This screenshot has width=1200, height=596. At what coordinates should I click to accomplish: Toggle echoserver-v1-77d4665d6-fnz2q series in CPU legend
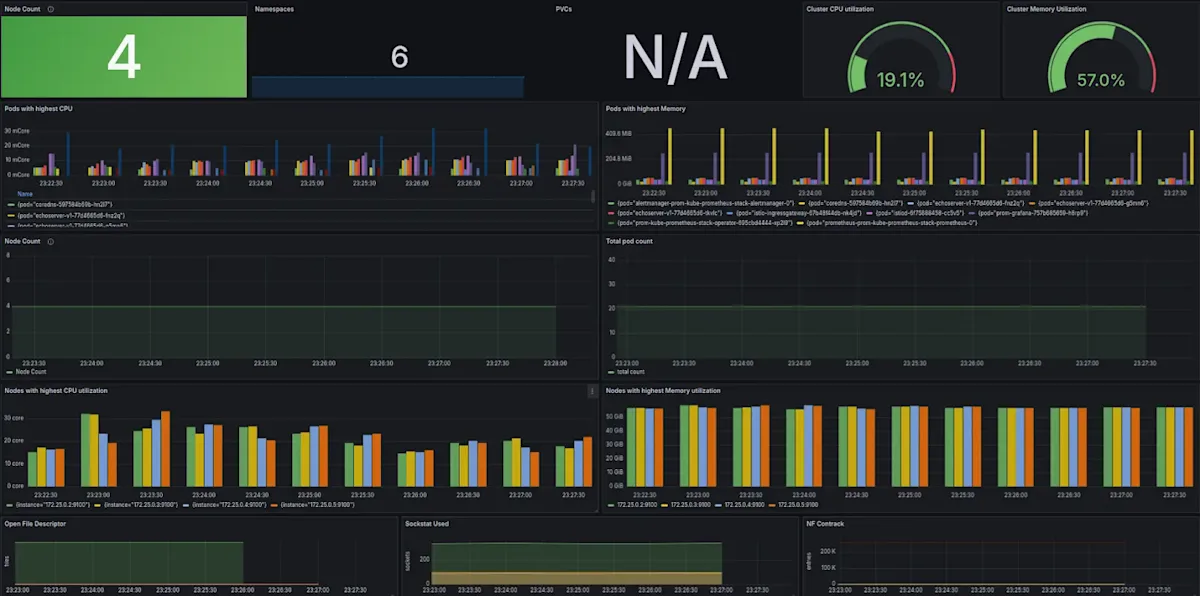[64, 215]
